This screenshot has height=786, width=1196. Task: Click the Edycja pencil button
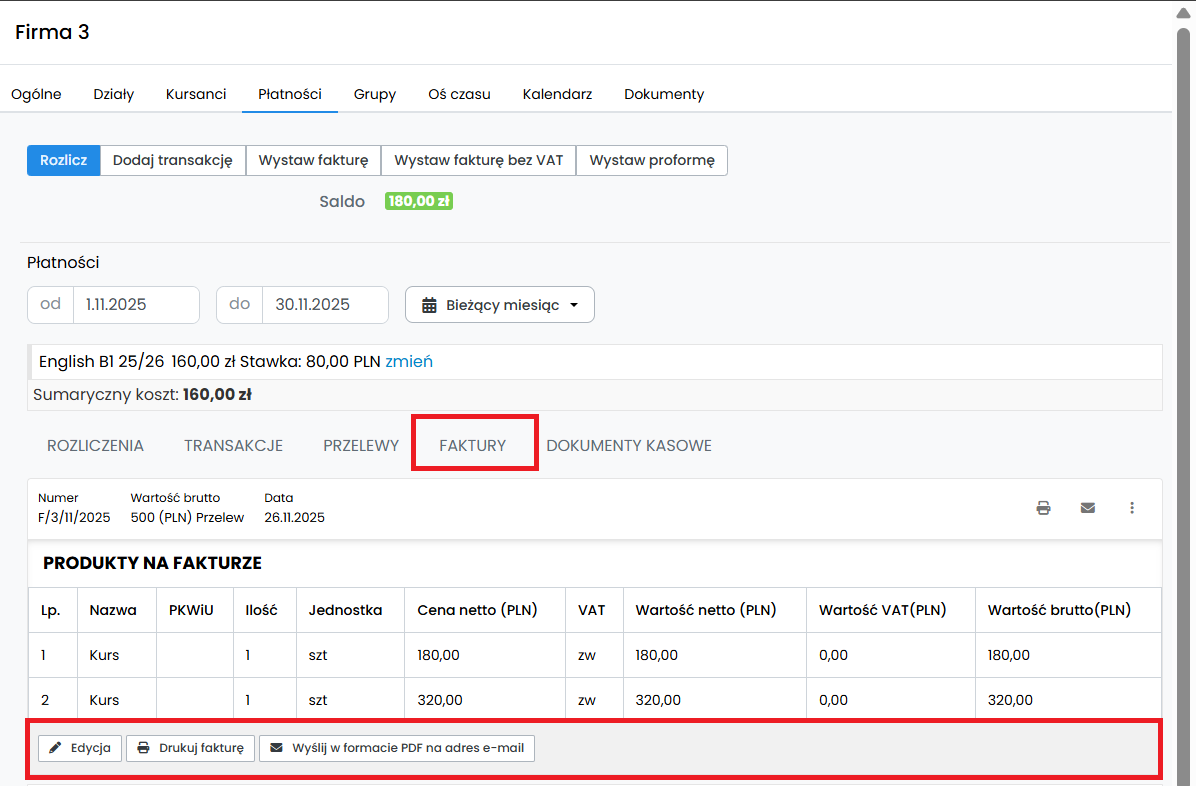coord(80,748)
